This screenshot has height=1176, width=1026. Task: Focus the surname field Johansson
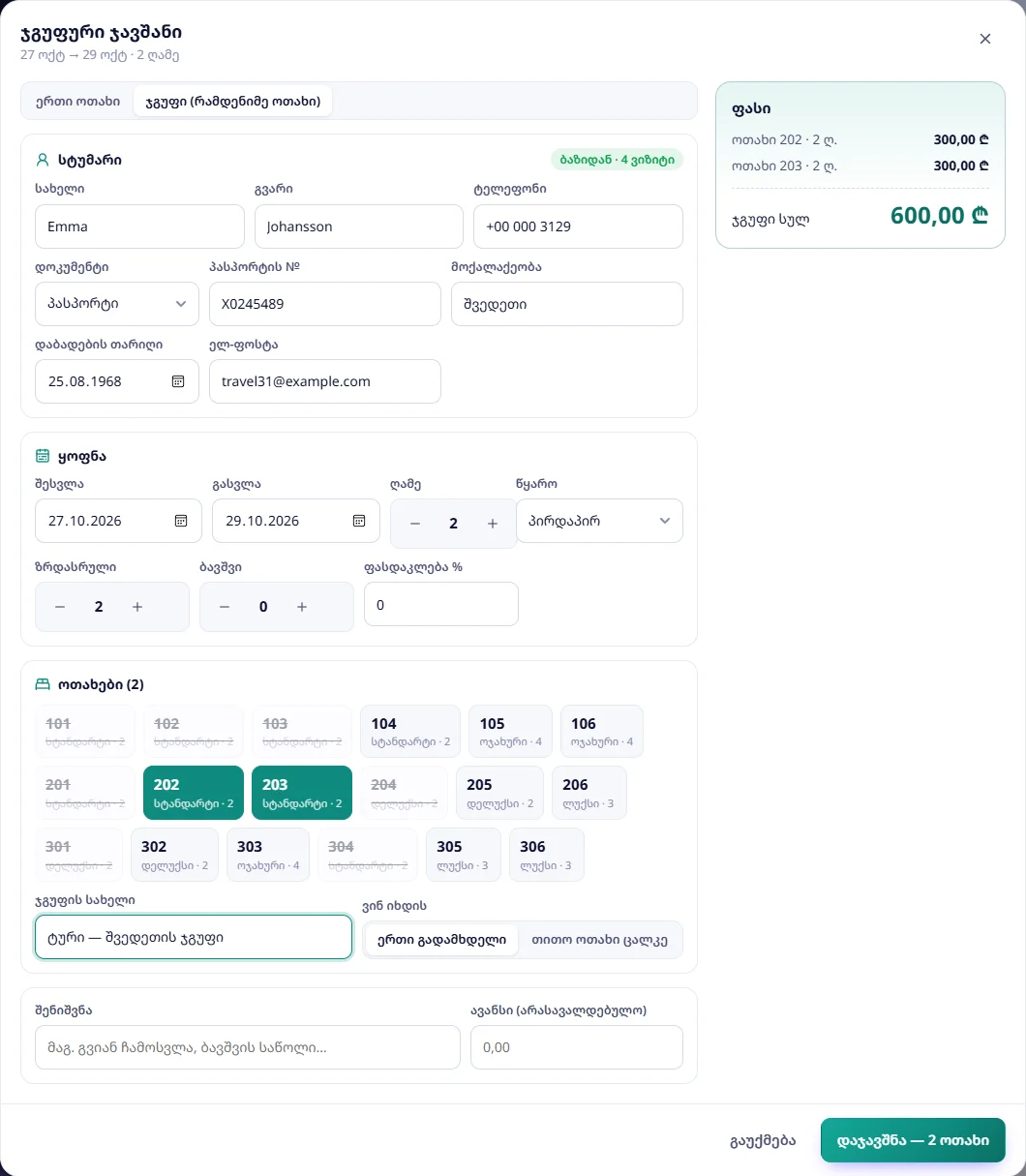[x=359, y=226]
